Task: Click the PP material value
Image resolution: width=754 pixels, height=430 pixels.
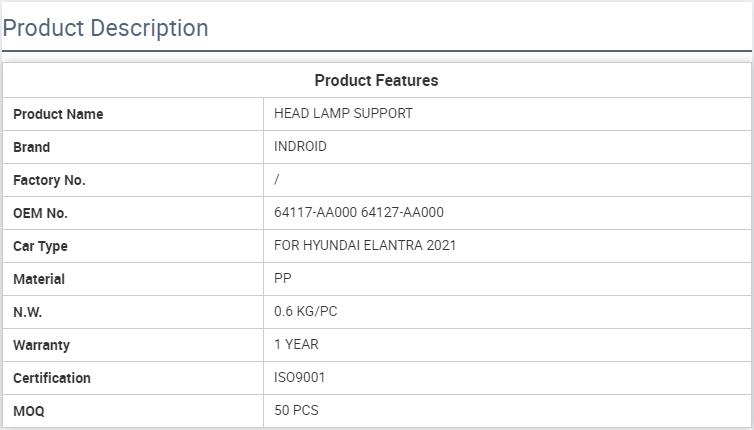Action: point(283,278)
